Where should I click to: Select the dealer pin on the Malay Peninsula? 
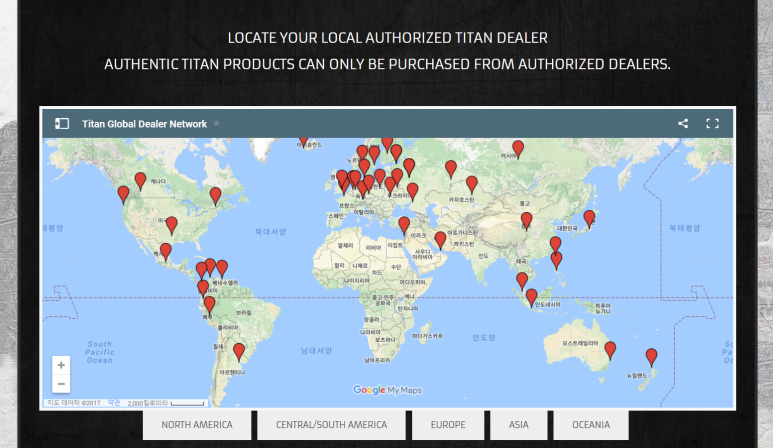pos(522,281)
